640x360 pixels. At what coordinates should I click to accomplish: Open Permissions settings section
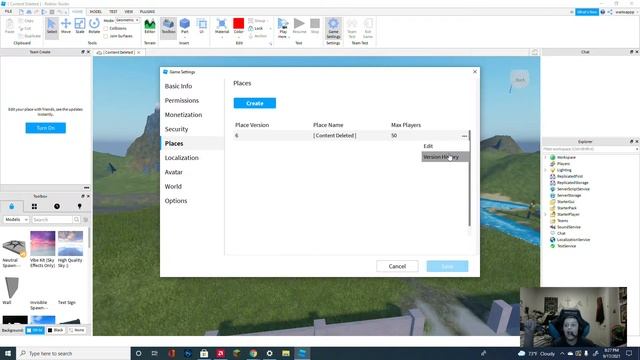(182, 100)
